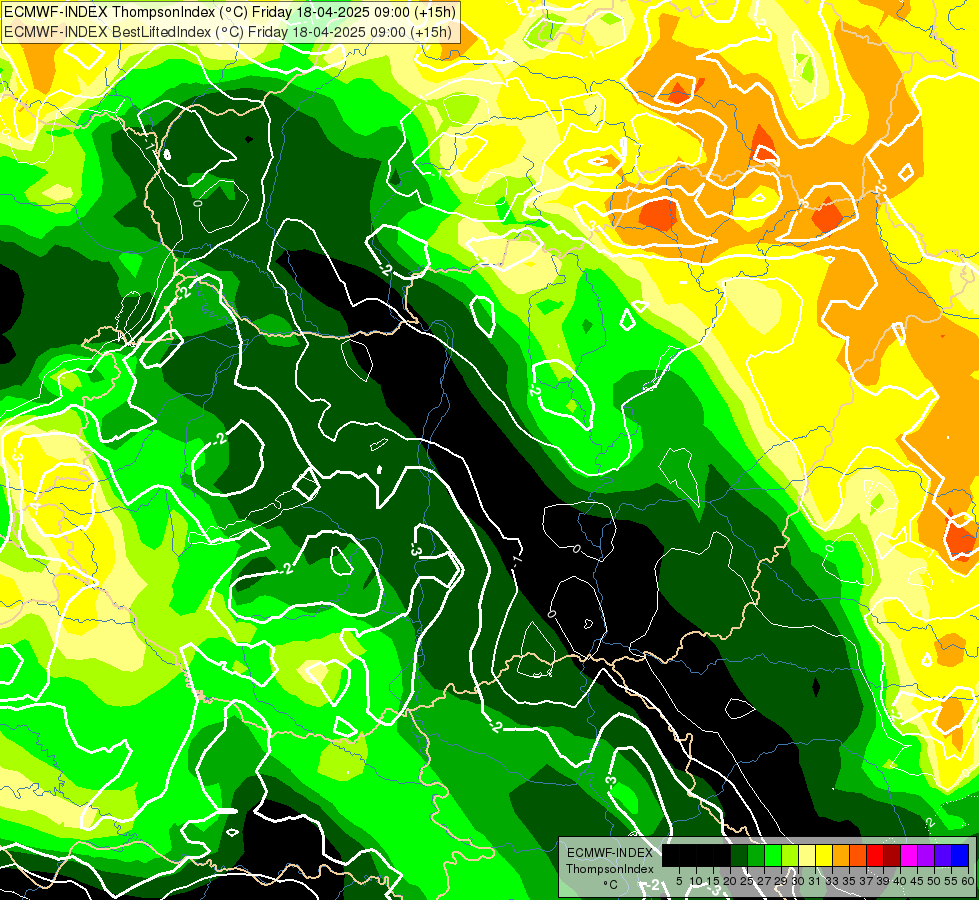Screen dimensions: 979x900
Task: Click the 'ECMWF-INDEX' text inside the legend box
Action: click(609, 853)
